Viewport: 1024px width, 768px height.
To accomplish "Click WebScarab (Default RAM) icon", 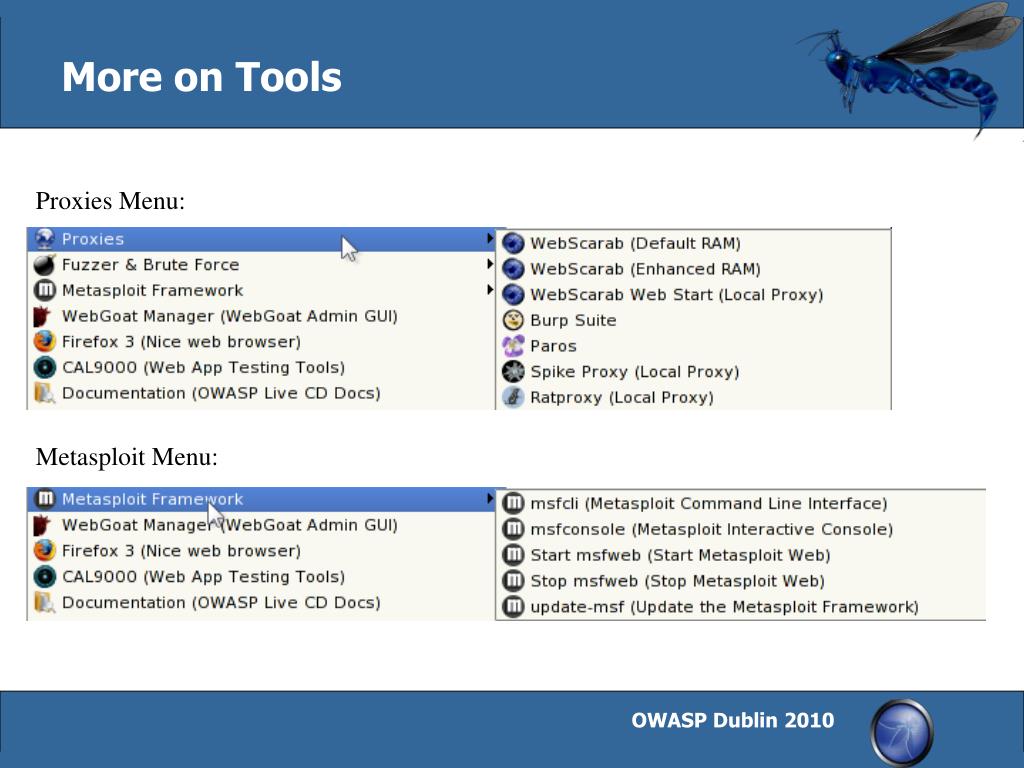I will (513, 243).
